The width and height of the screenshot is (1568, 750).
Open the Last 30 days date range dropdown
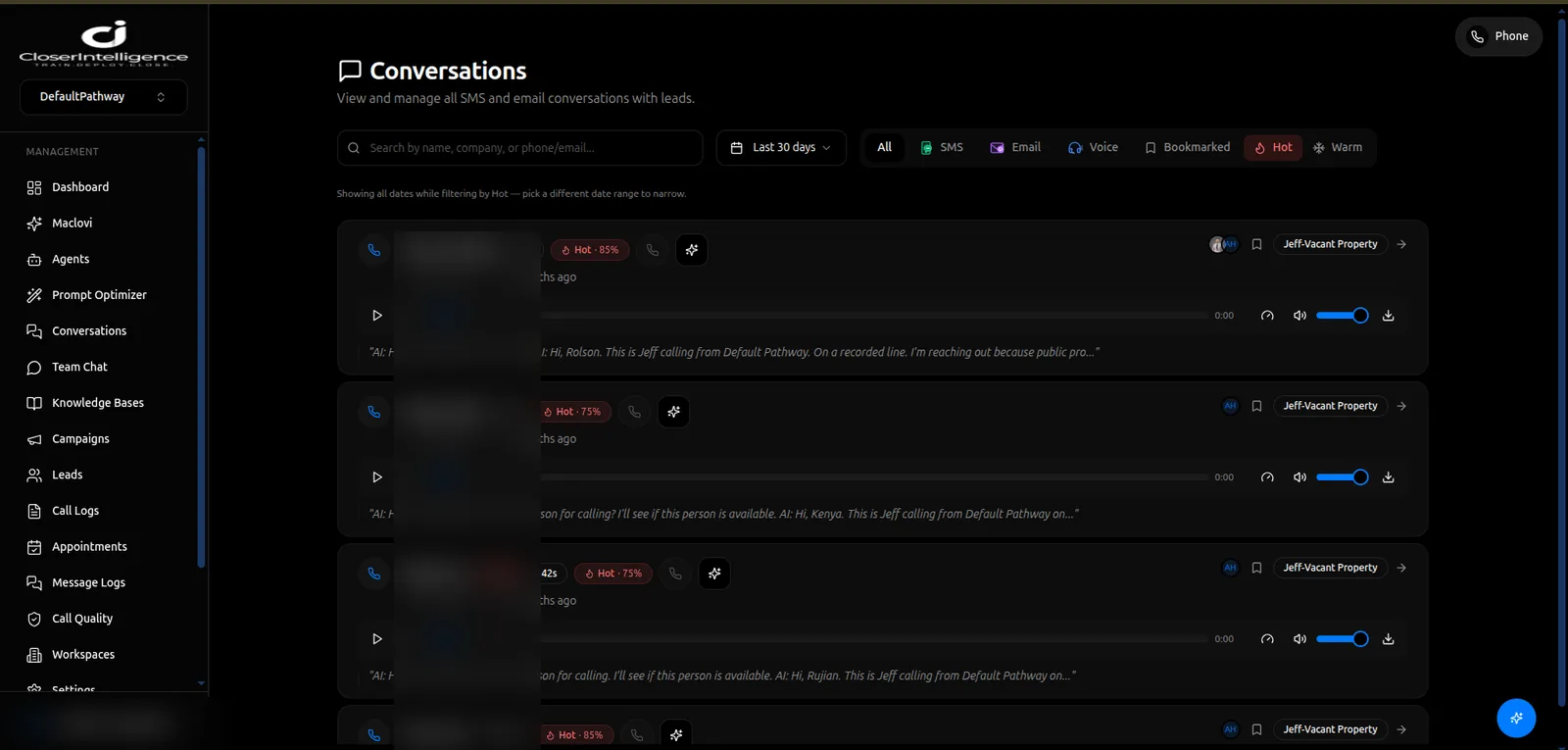click(781, 148)
